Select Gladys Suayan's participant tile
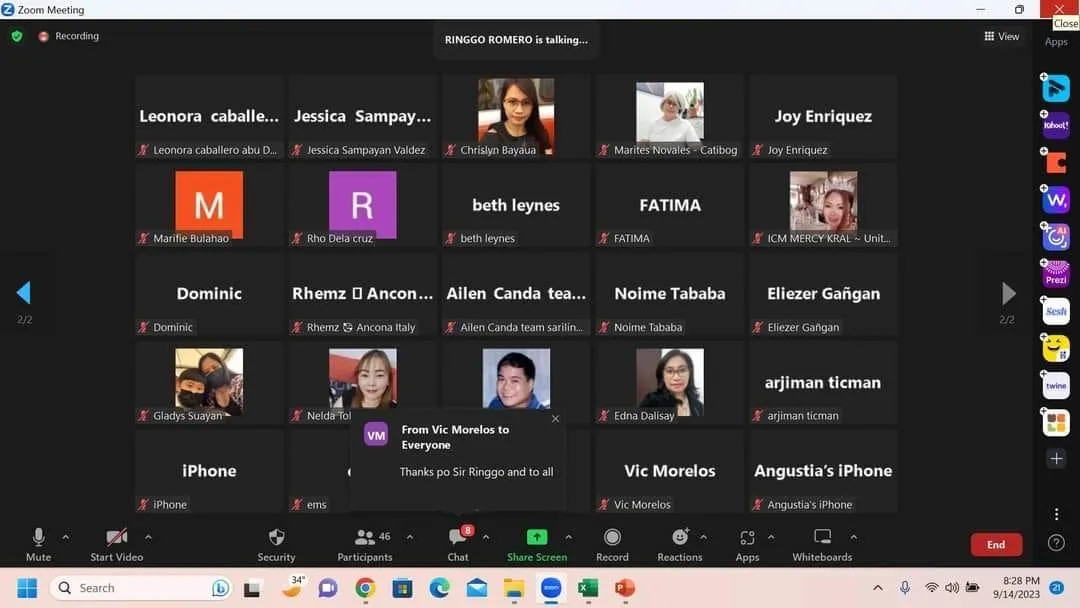Screen dimensions: 1080x608 click(209, 383)
